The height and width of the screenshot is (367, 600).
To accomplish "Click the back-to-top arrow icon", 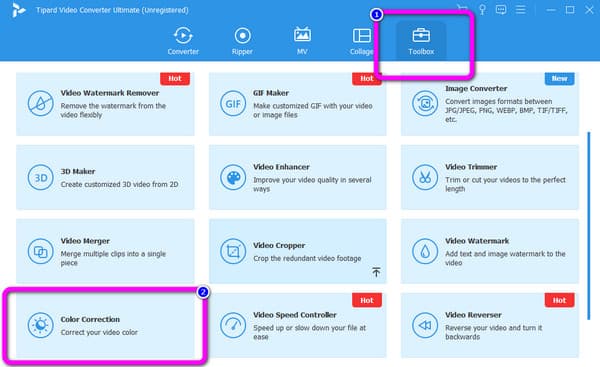I will 376,272.
